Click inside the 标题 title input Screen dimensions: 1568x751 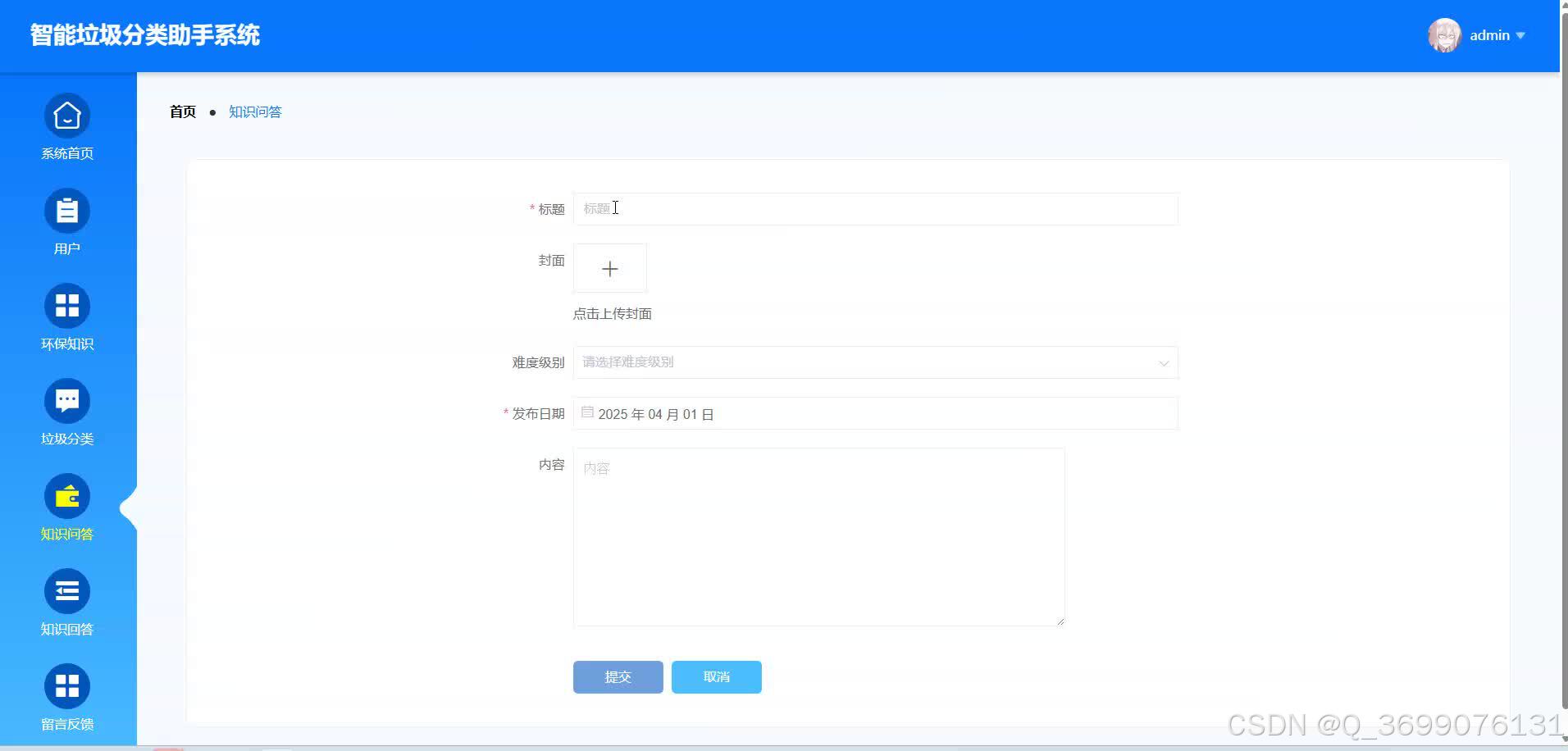tap(874, 209)
